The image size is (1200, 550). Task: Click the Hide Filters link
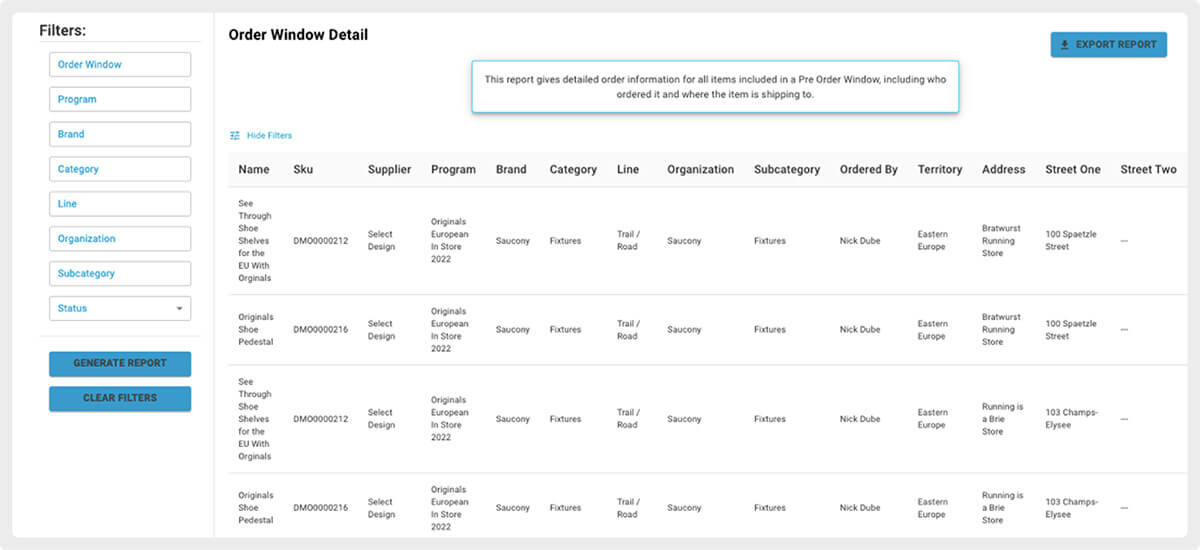(x=269, y=135)
